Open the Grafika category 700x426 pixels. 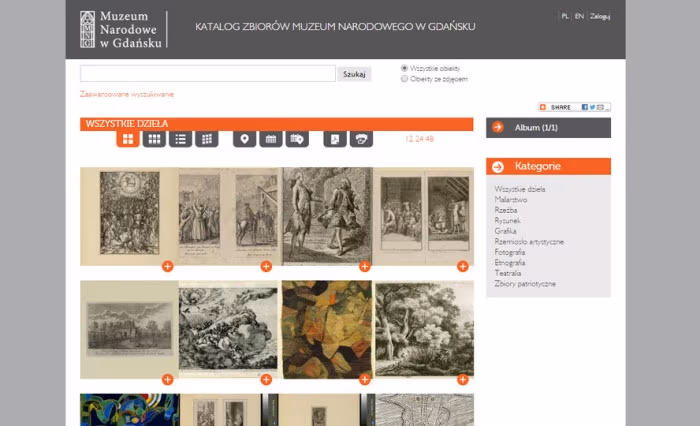click(x=505, y=231)
